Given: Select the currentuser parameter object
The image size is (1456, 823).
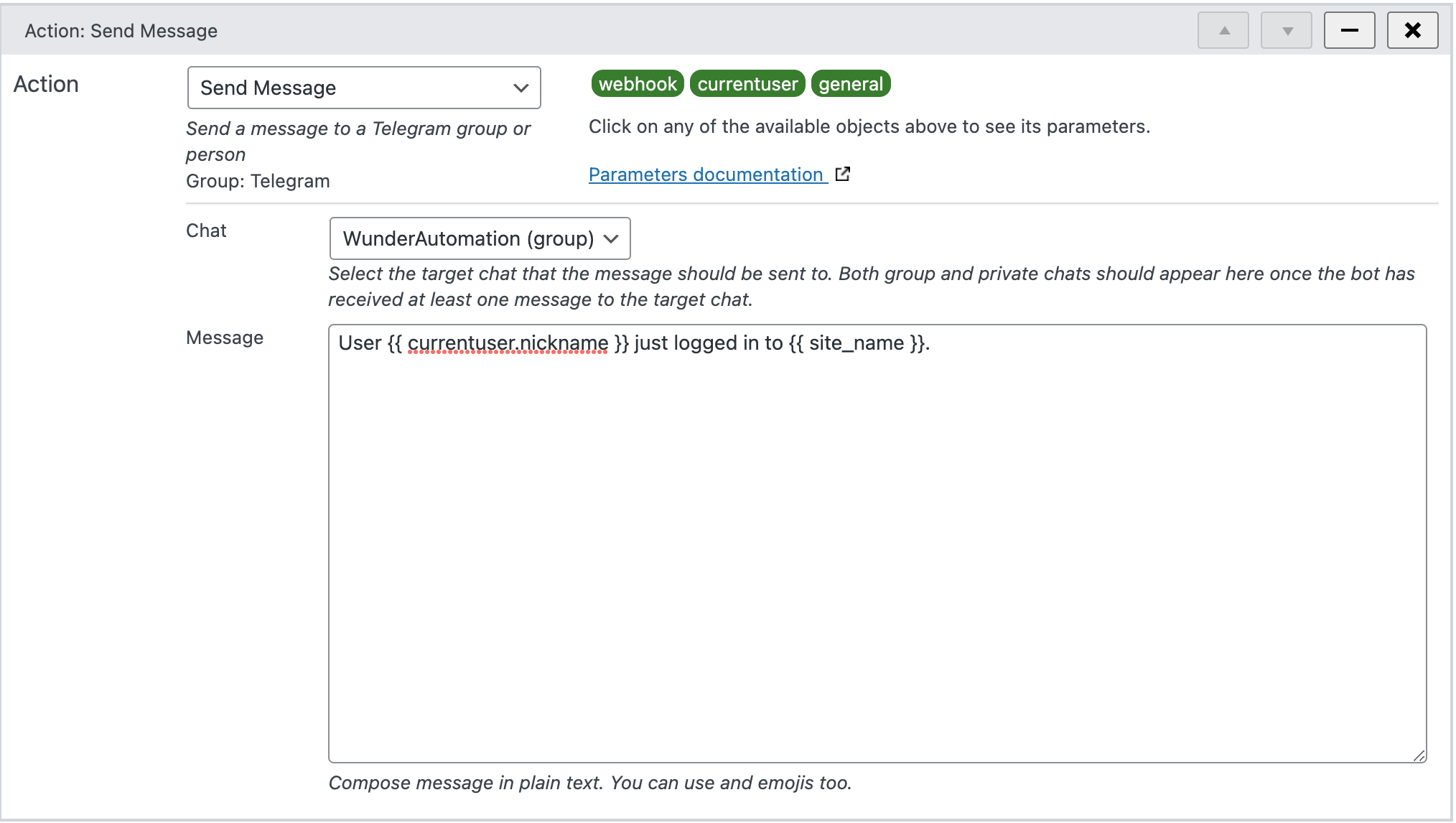Looking at the screenshot, I should [x=747, y=83].
